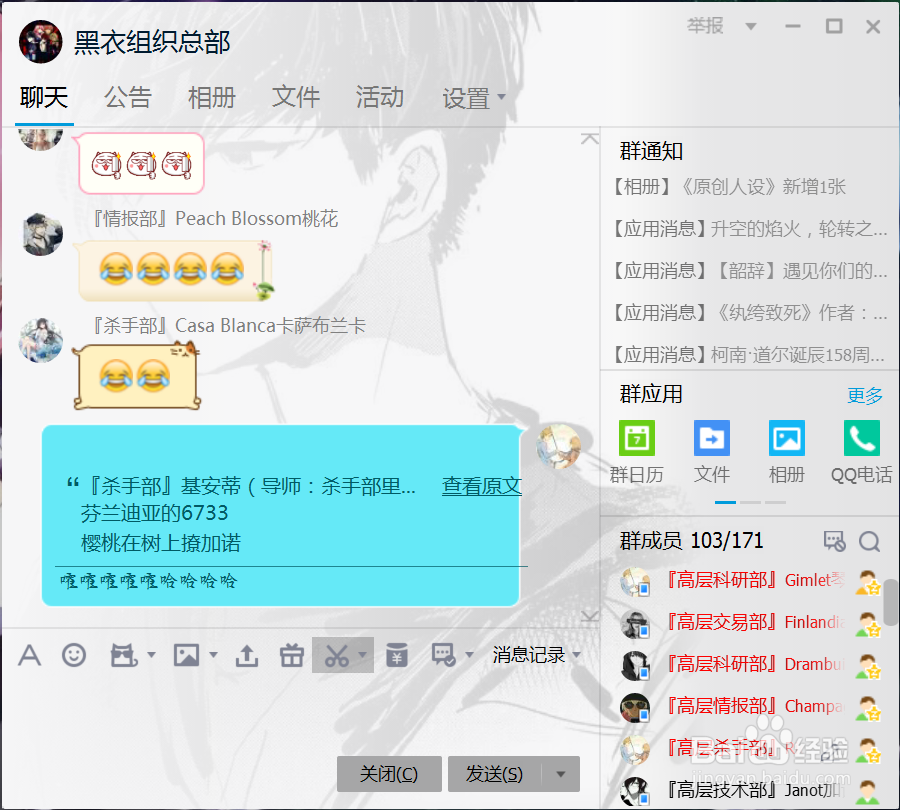
Task: Click the screenshot scissors icon
Action: tap(336, 655)
